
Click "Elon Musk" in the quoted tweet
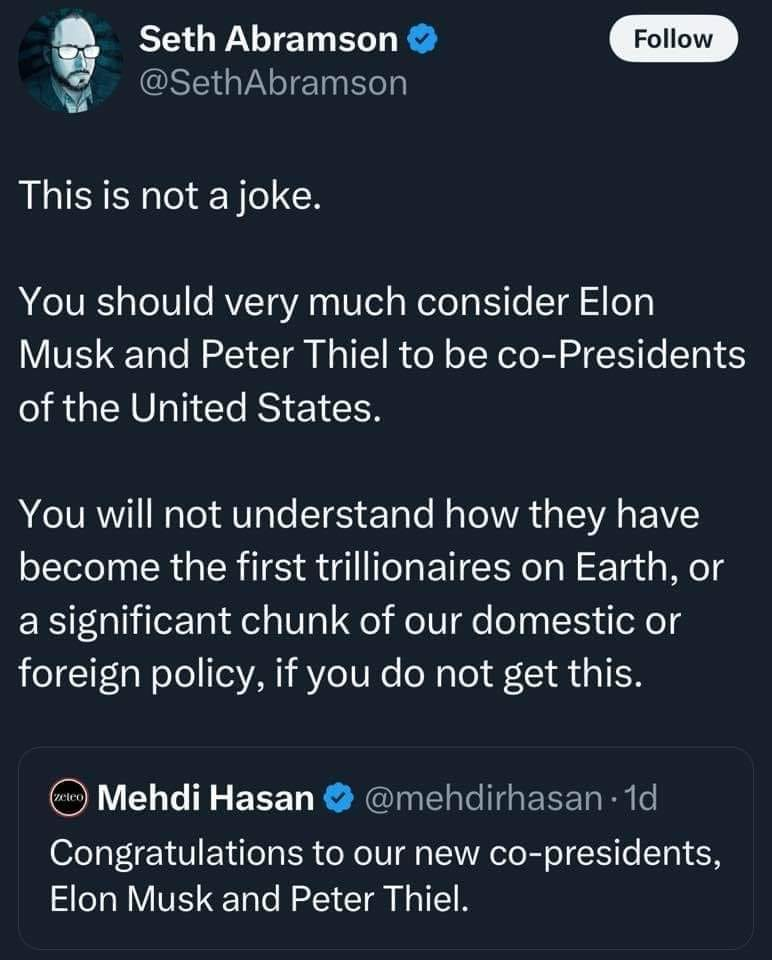[x=133, y=898]
